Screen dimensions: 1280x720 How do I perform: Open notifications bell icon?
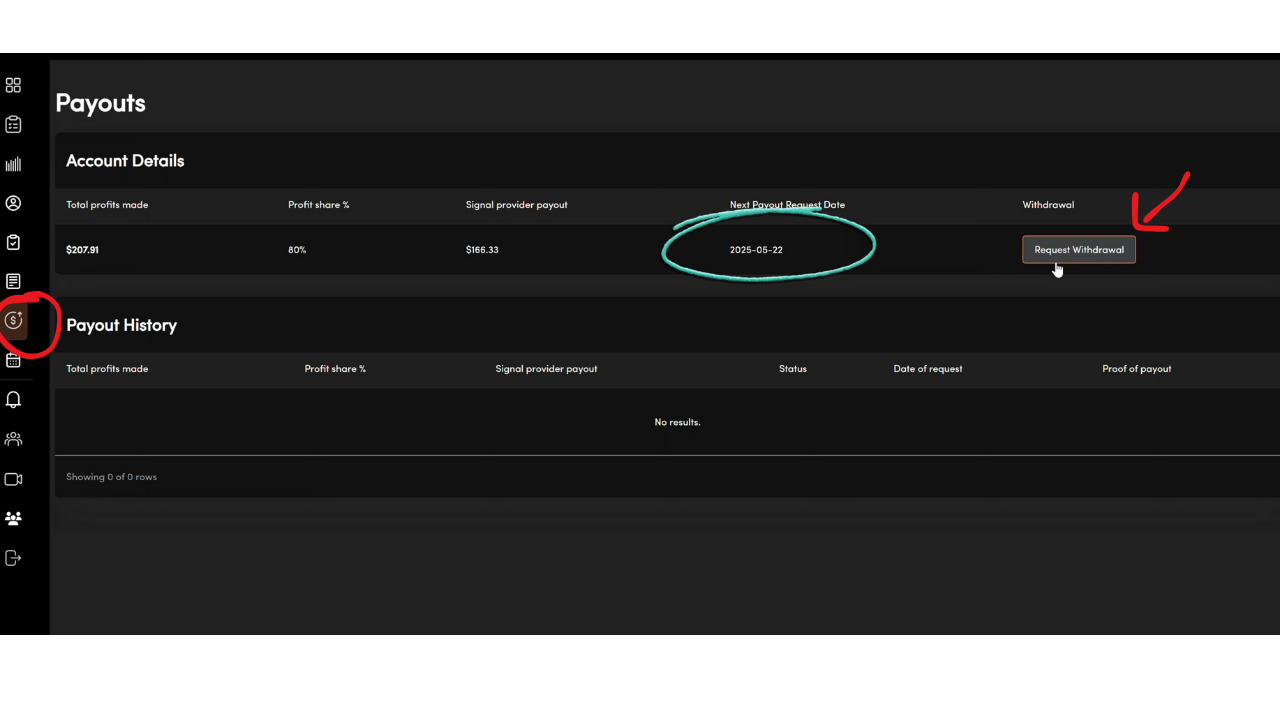pos(13,400)
